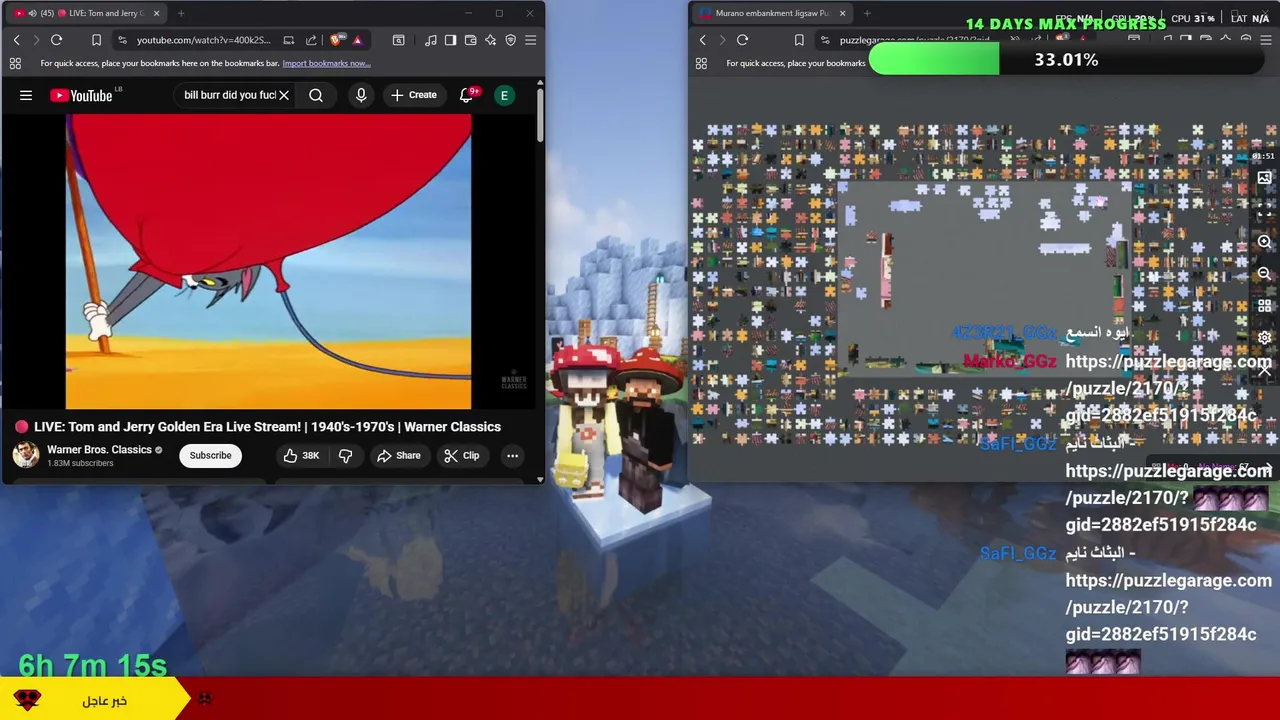This screenshot has width=1280, height=720.
Task: Go to YouTube home via the logo
Action: 82,95
